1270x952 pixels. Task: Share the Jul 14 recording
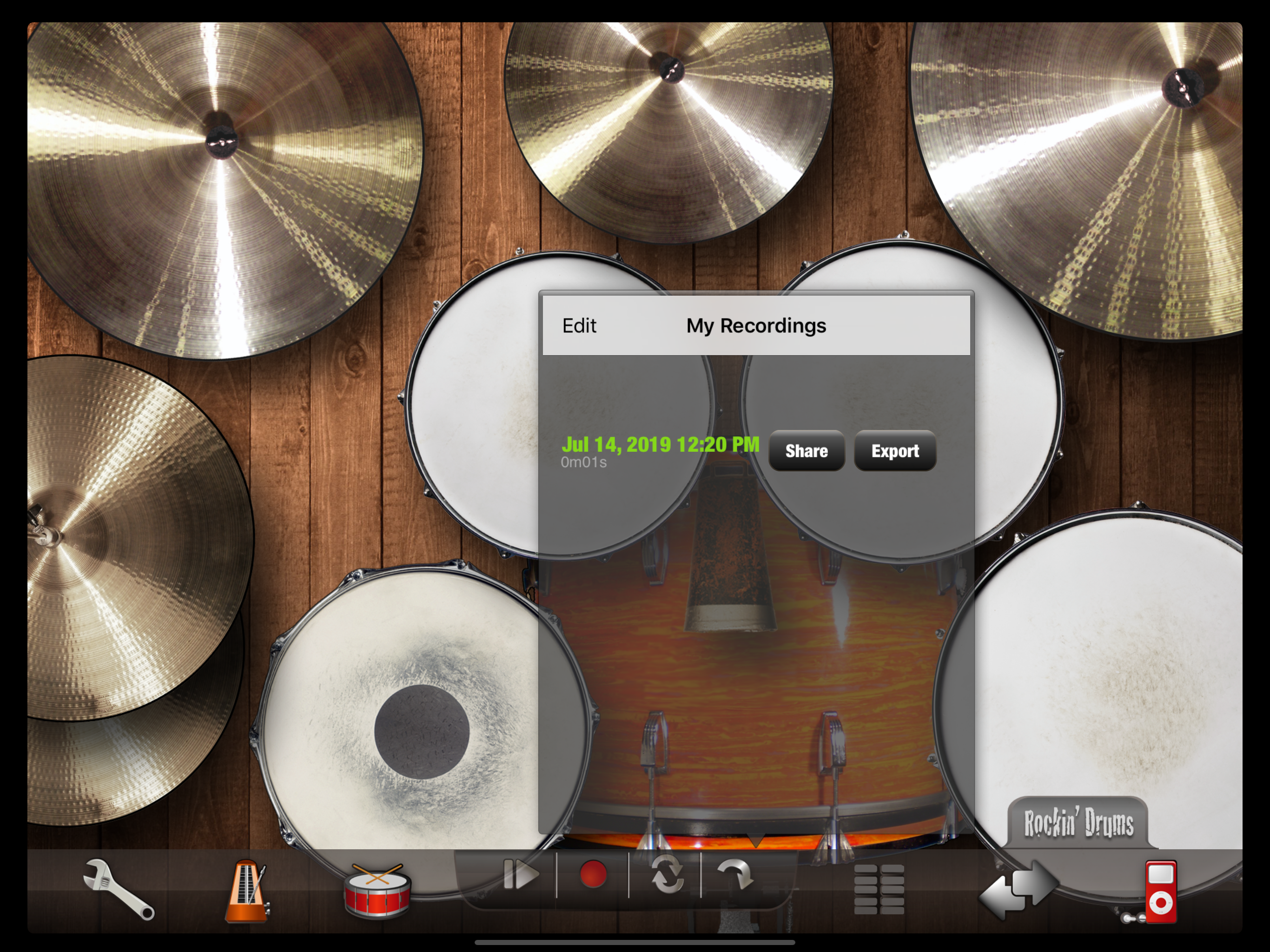pyautogui.click(x=806, y=451)
